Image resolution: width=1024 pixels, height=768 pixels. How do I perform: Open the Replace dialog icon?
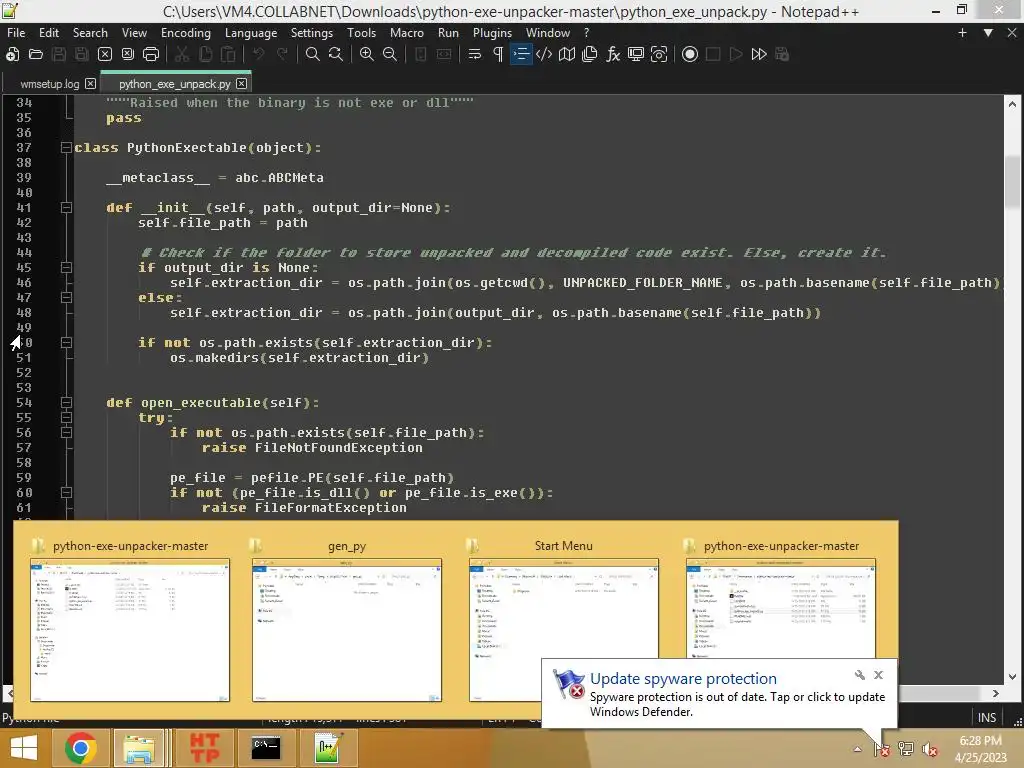[x=336, y=54]
